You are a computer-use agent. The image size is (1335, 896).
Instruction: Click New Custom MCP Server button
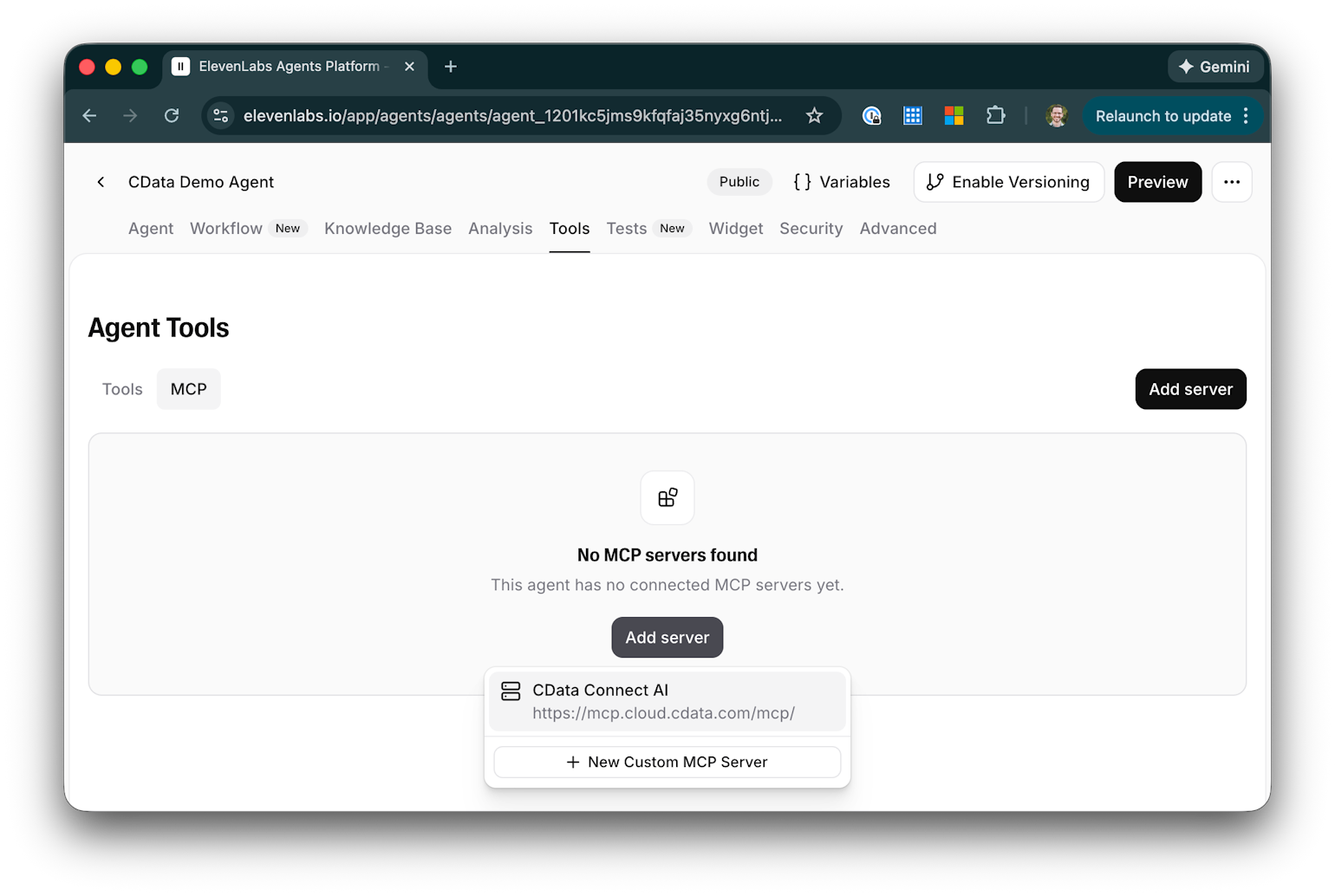(x=667, y=763)
